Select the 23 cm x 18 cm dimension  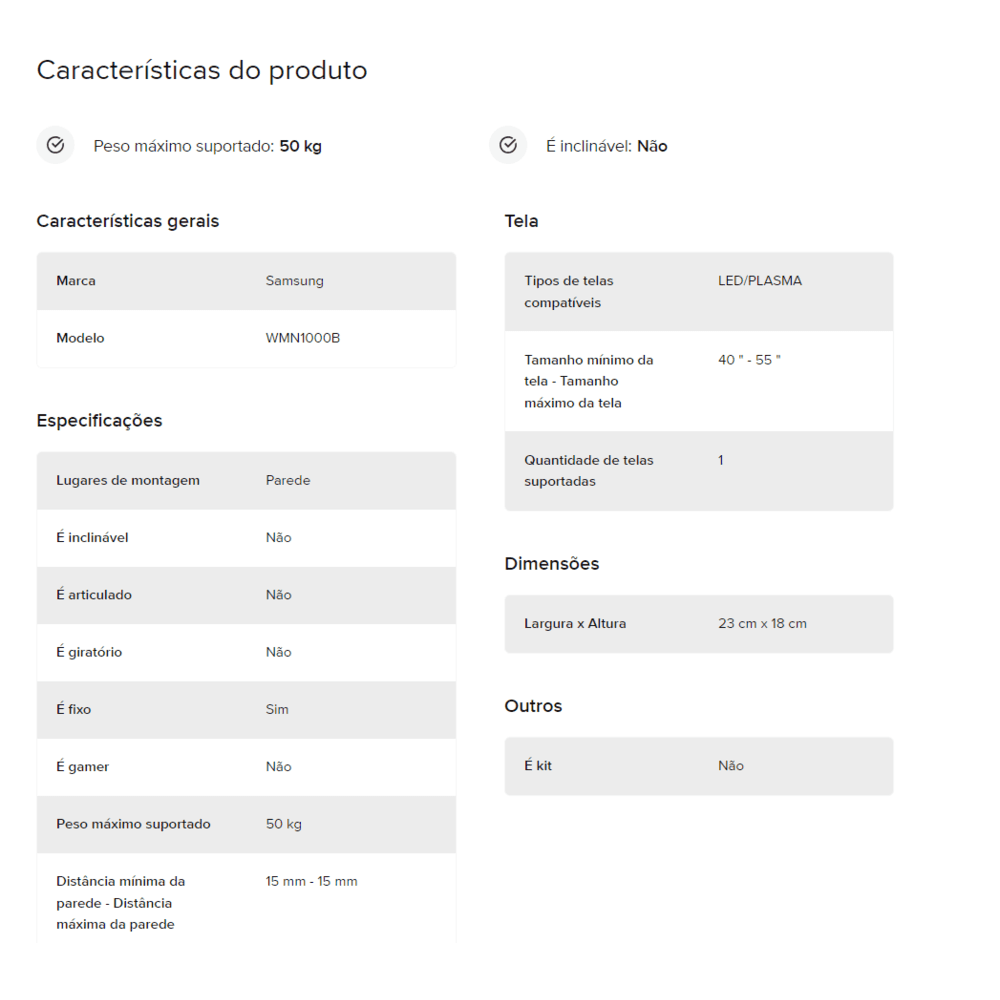point(762,624)
